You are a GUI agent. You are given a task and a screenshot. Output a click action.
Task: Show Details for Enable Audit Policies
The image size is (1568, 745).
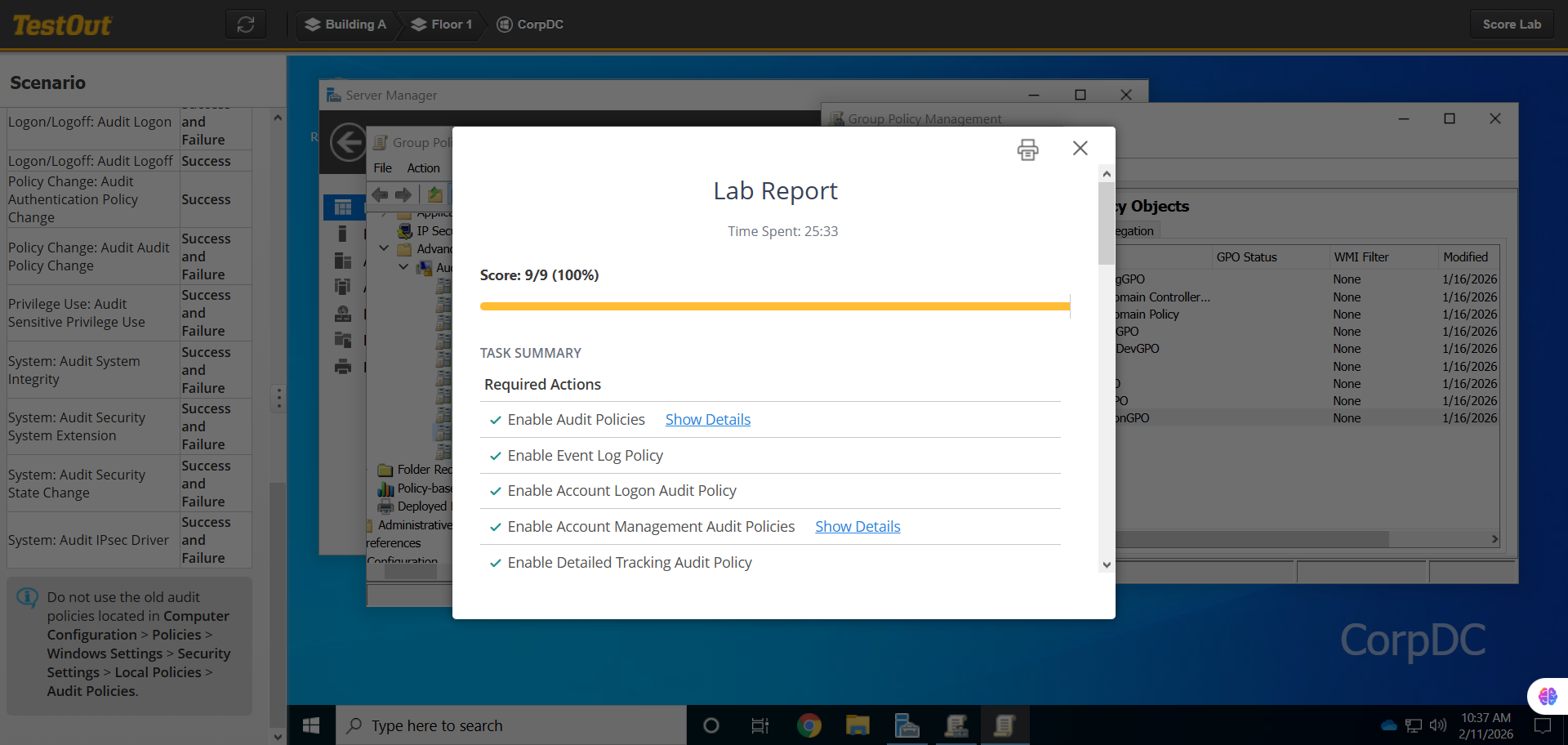(x=707, y=420)
